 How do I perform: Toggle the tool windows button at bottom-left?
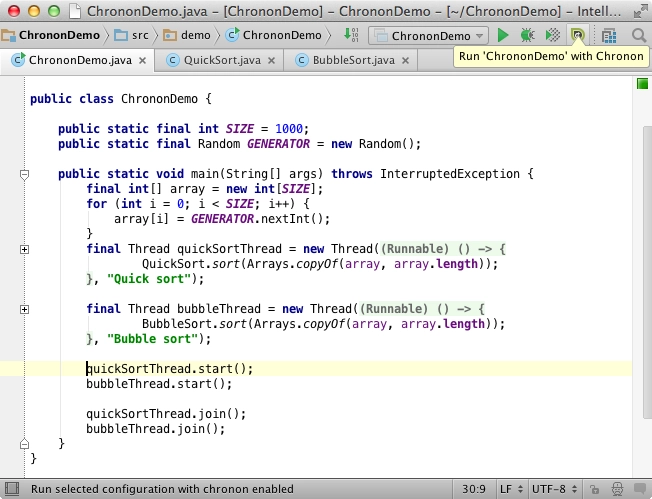click(x=12, y=489)
